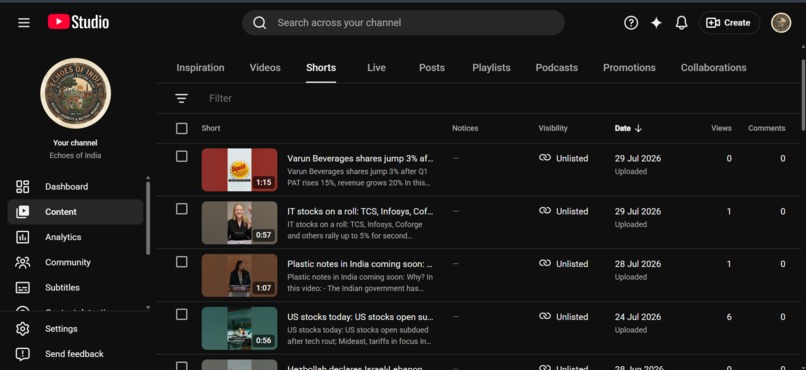Open the IT stocks on a roll title

(360, 211)
